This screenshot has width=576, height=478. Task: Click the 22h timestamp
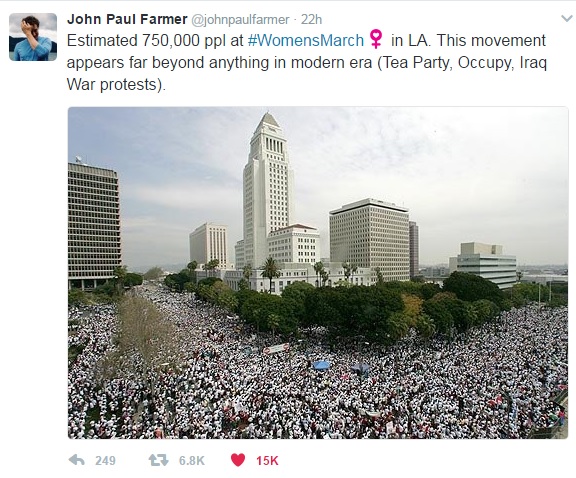[312, 19]
